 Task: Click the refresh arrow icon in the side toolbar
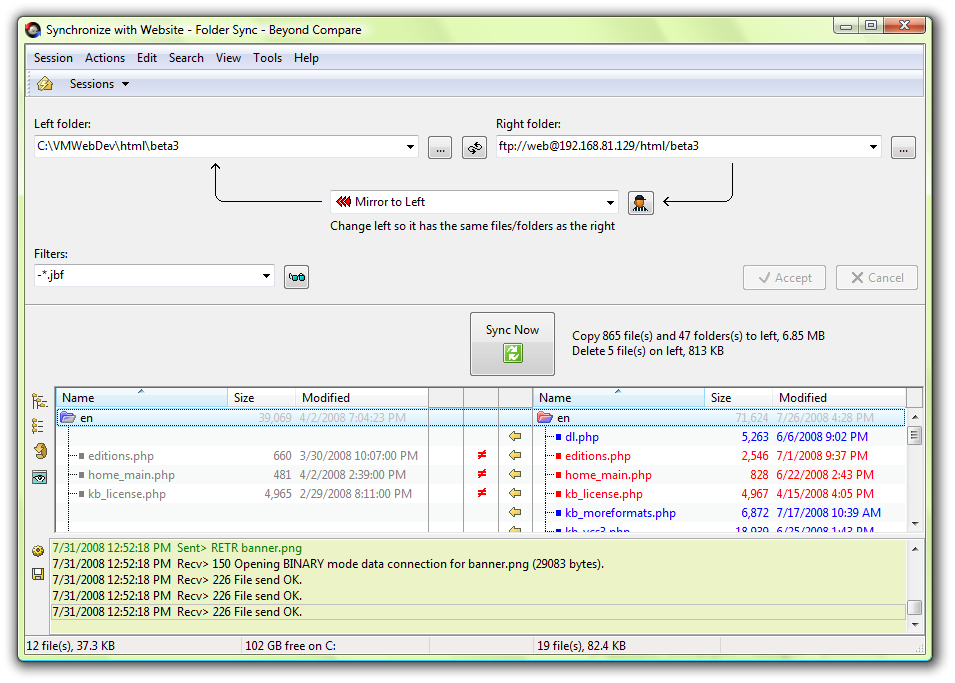pyautogui.click(x=40, y=451)
